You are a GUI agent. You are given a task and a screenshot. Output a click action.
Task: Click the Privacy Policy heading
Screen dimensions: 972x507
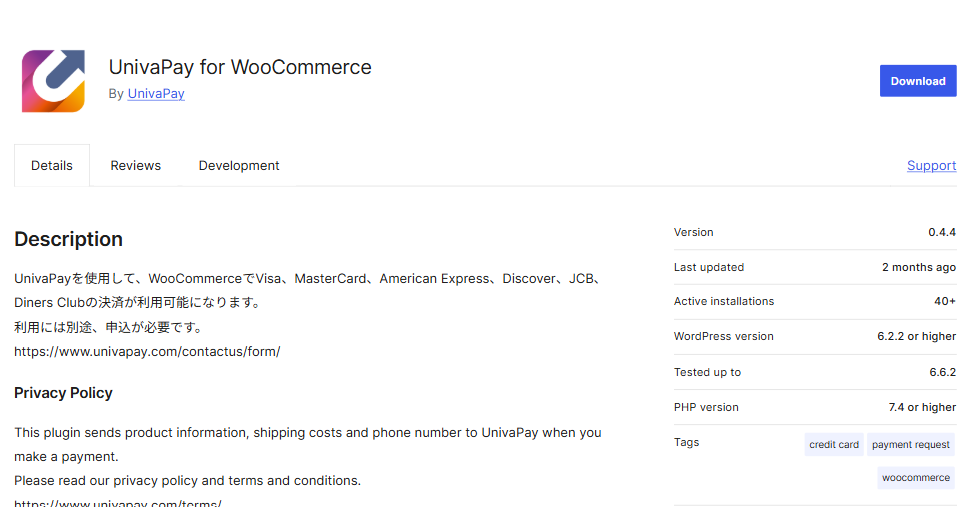click(x=63, y=393)
